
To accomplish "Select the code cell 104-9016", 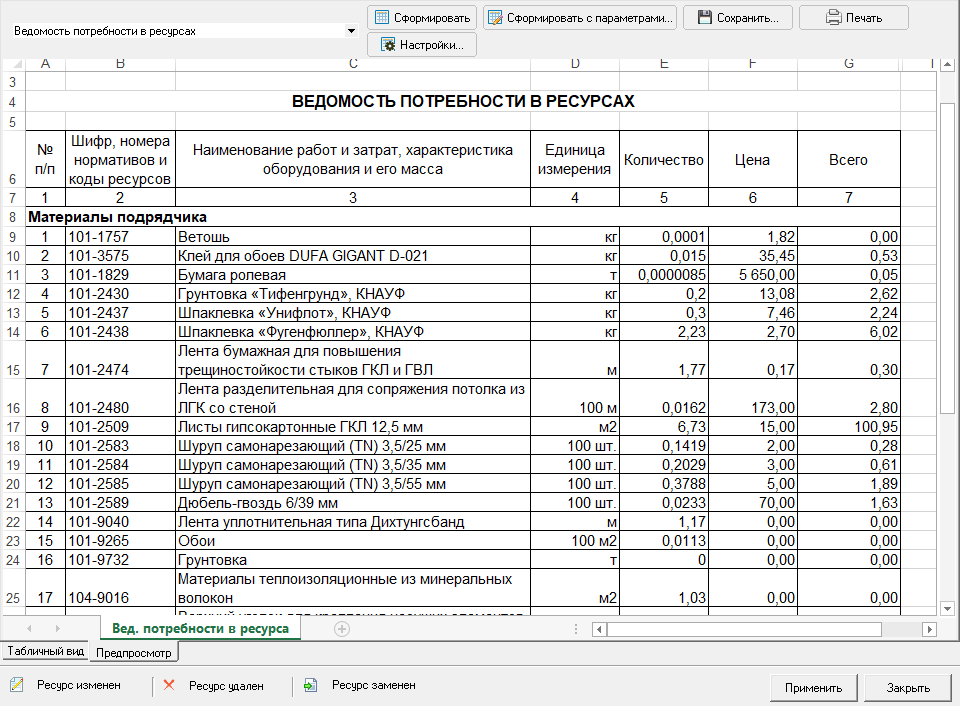I will [120, 588].
